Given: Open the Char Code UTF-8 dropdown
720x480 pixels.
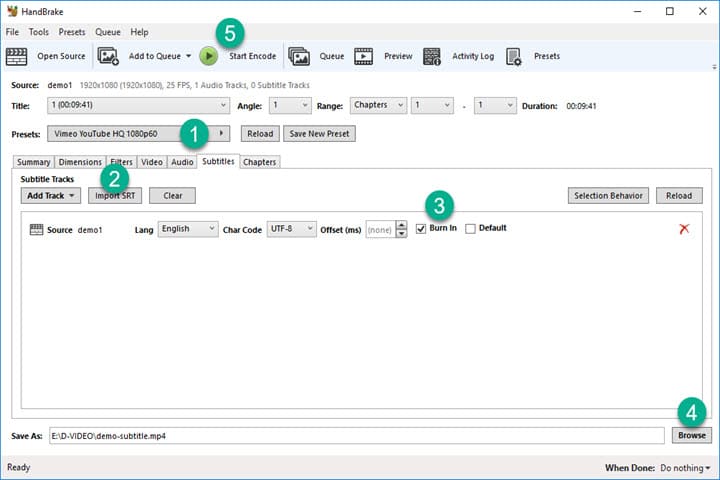Looking at the screenshot, I should point(291,229).
